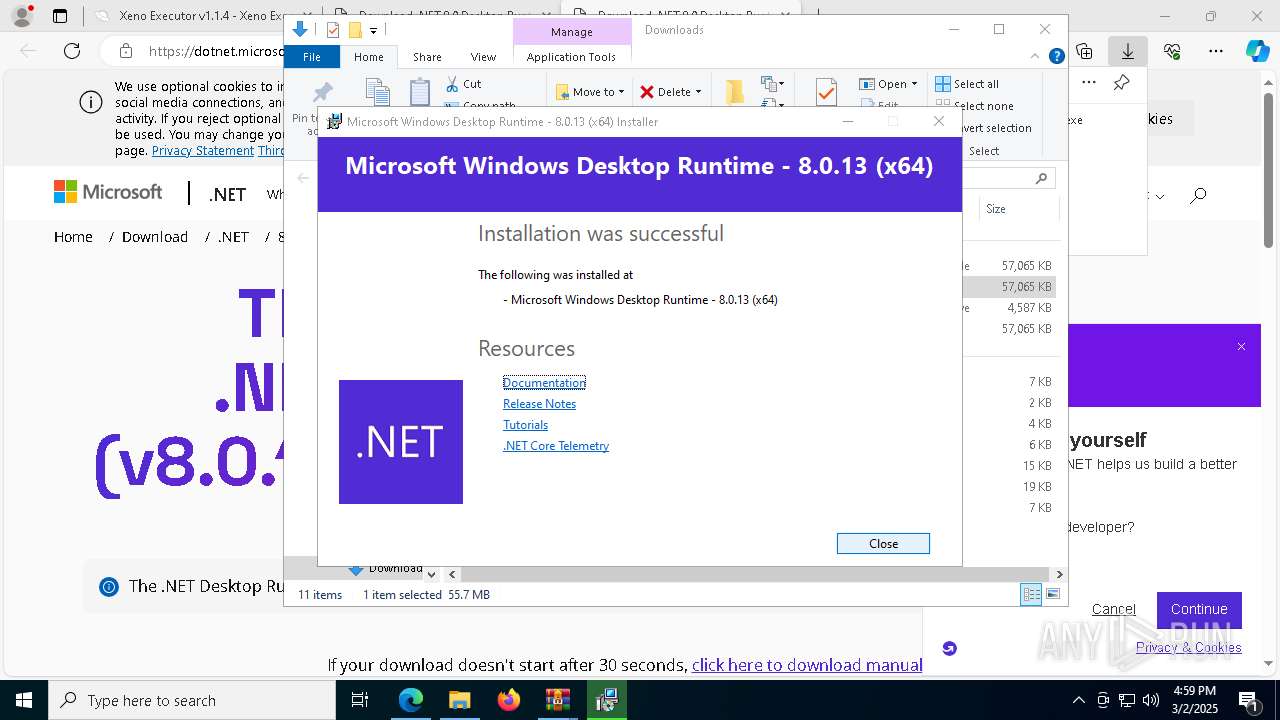
Task: Click the New folder icon in ribbon
Action: tap(735, 91)
